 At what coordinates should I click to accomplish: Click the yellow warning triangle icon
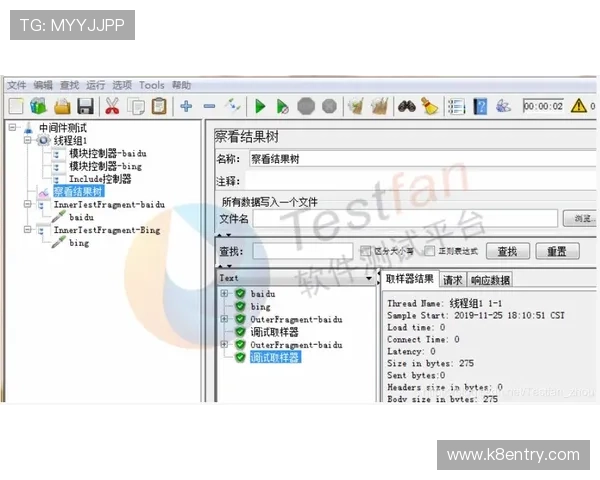click(x=579, y=106)
